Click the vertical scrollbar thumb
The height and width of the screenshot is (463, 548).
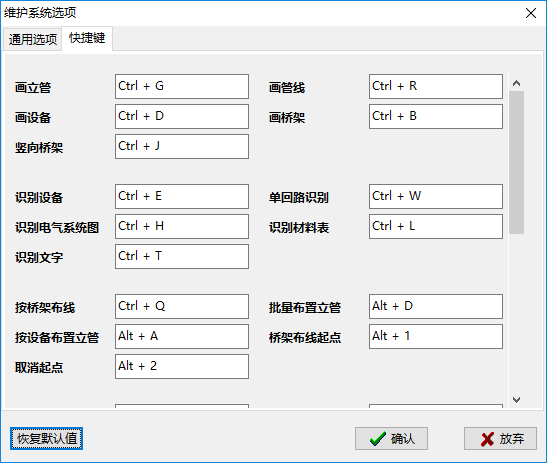point(517,162)
